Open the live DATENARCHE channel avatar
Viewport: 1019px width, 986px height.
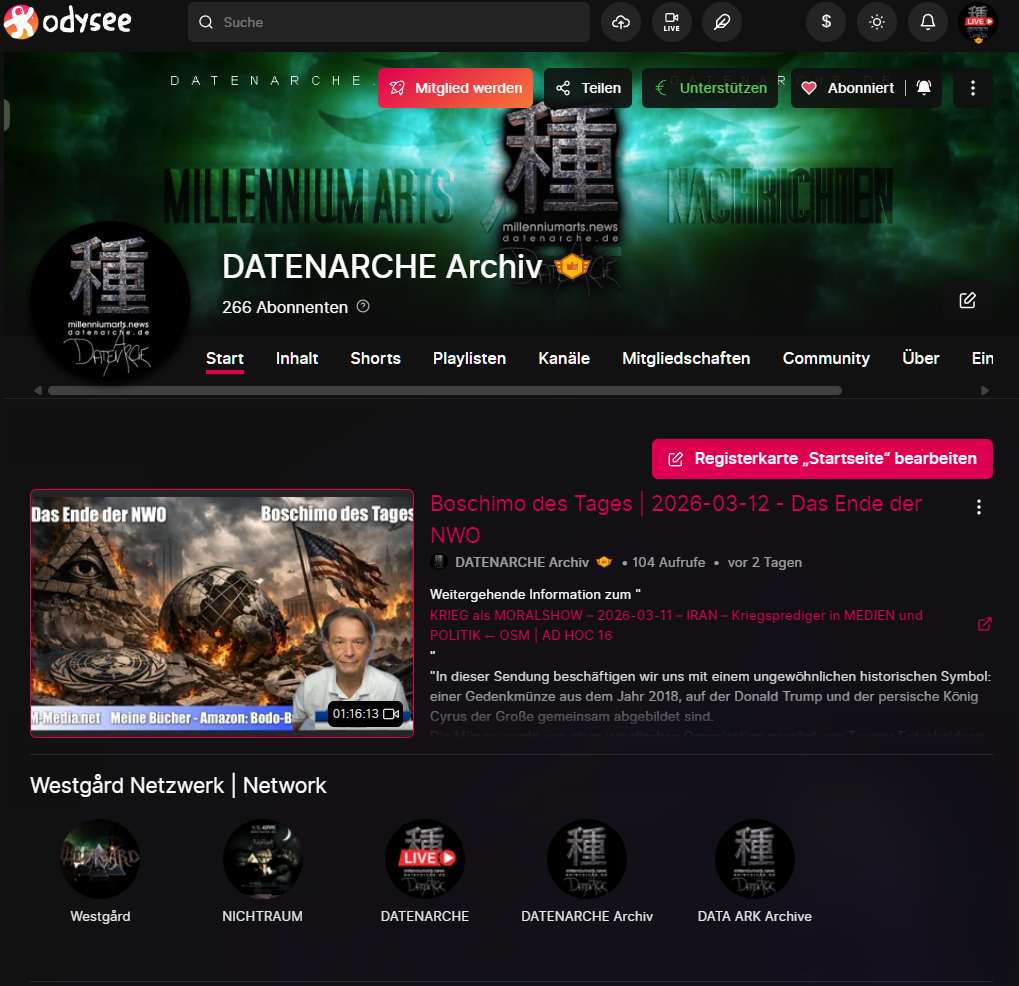tap(425, 859)
